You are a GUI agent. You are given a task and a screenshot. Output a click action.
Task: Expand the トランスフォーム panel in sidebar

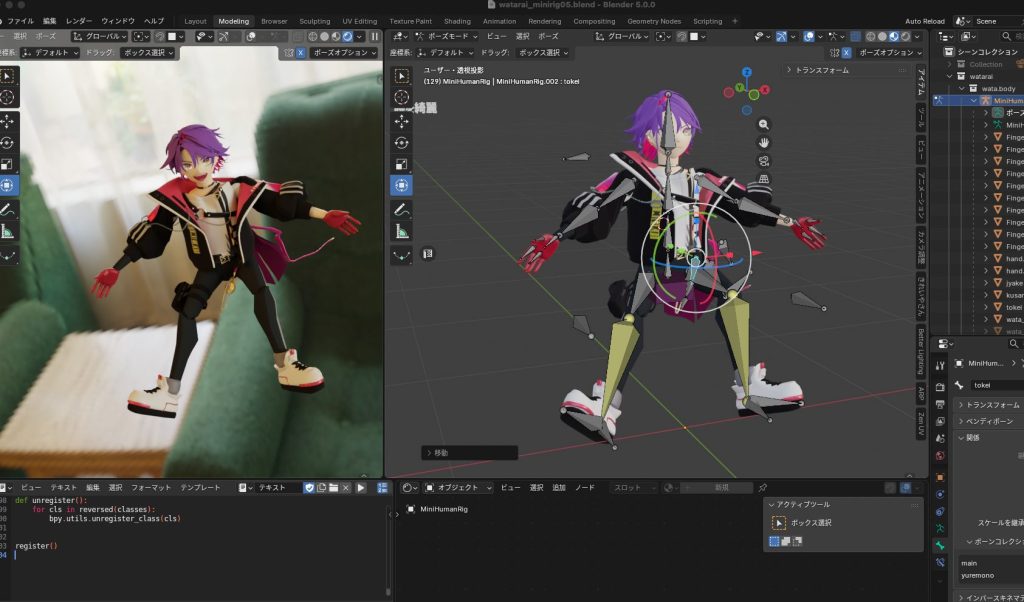pyautogui.click(x=822, y=70)
